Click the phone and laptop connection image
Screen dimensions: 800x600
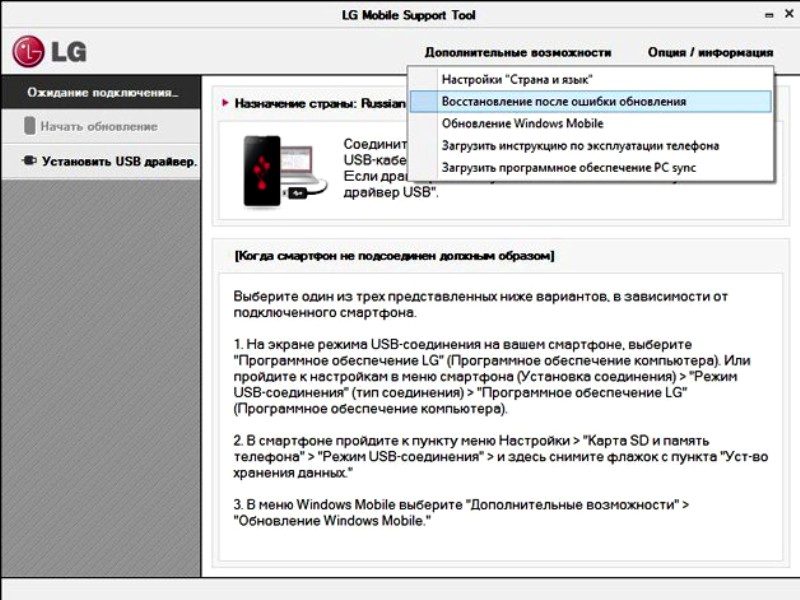tap(285, 171)
